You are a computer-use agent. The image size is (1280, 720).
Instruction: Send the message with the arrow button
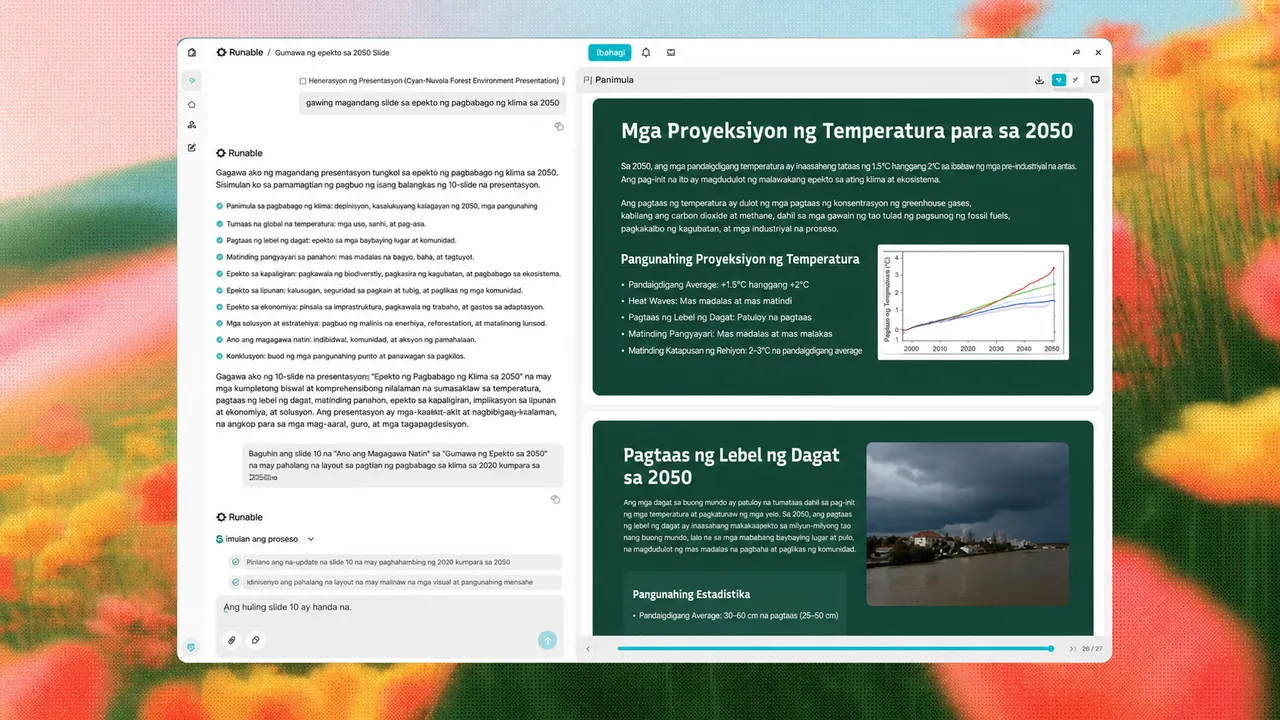pyautogui.click(x=547, y=640)
